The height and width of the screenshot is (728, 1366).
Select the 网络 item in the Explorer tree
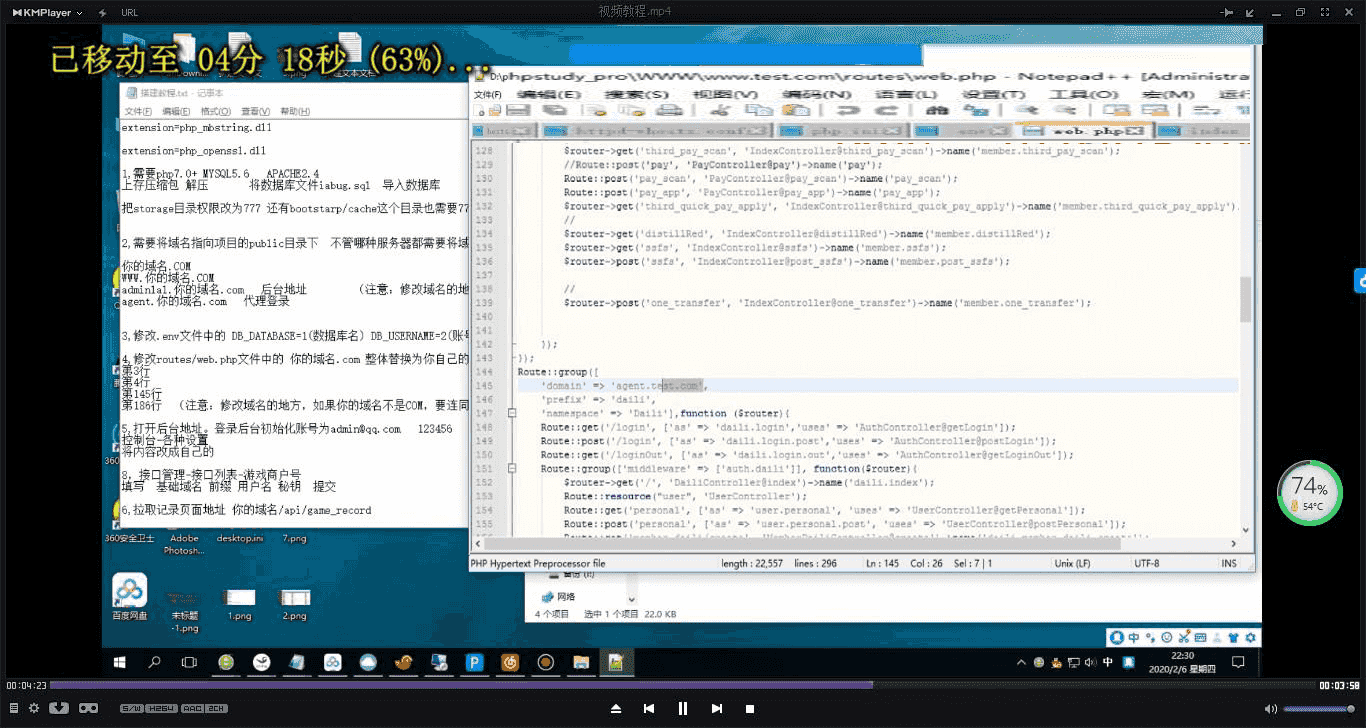(560, 597)
